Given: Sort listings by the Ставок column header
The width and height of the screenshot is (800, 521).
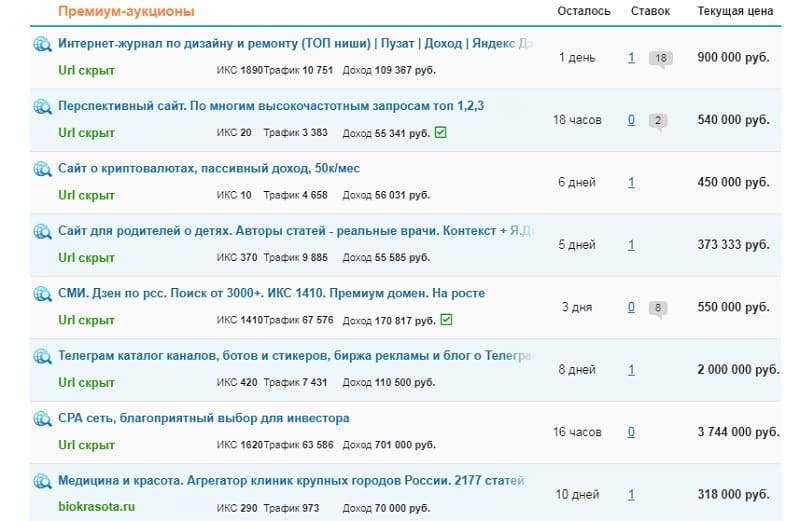Looking at the screenshot, I should (x=651, y=11).
